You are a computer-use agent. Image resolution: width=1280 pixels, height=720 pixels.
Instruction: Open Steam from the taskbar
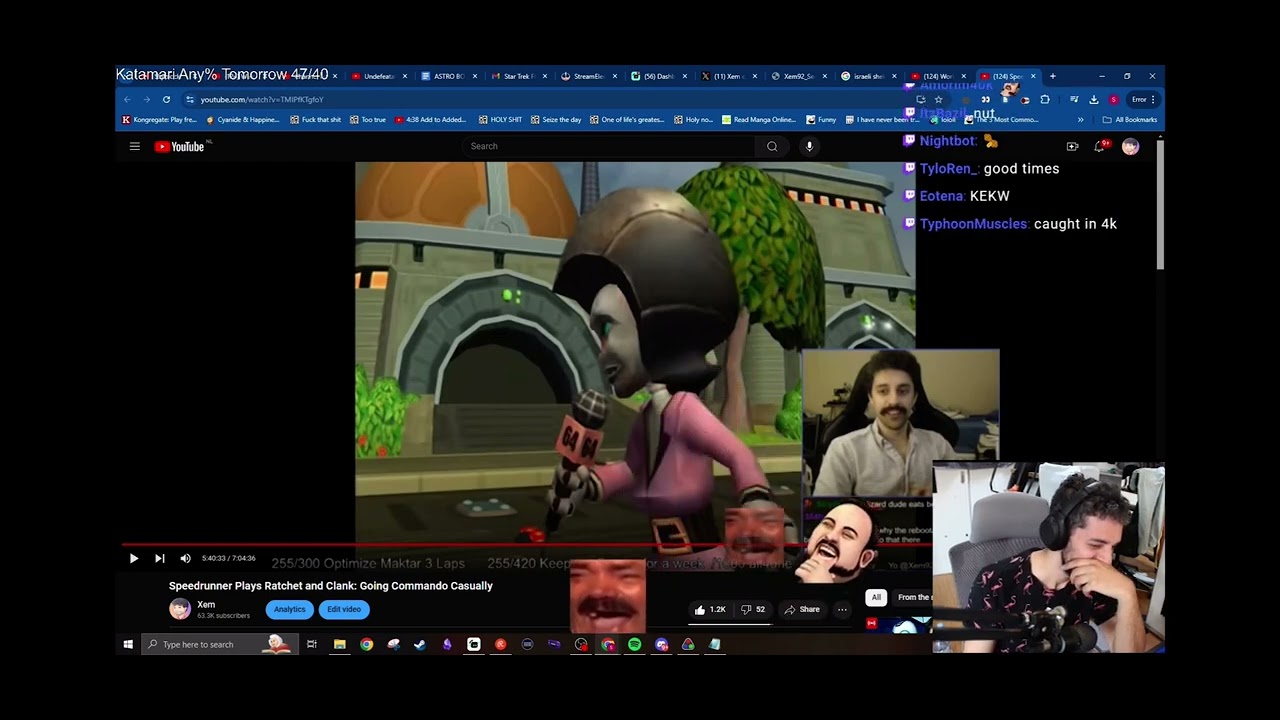[x=420, y=645]
